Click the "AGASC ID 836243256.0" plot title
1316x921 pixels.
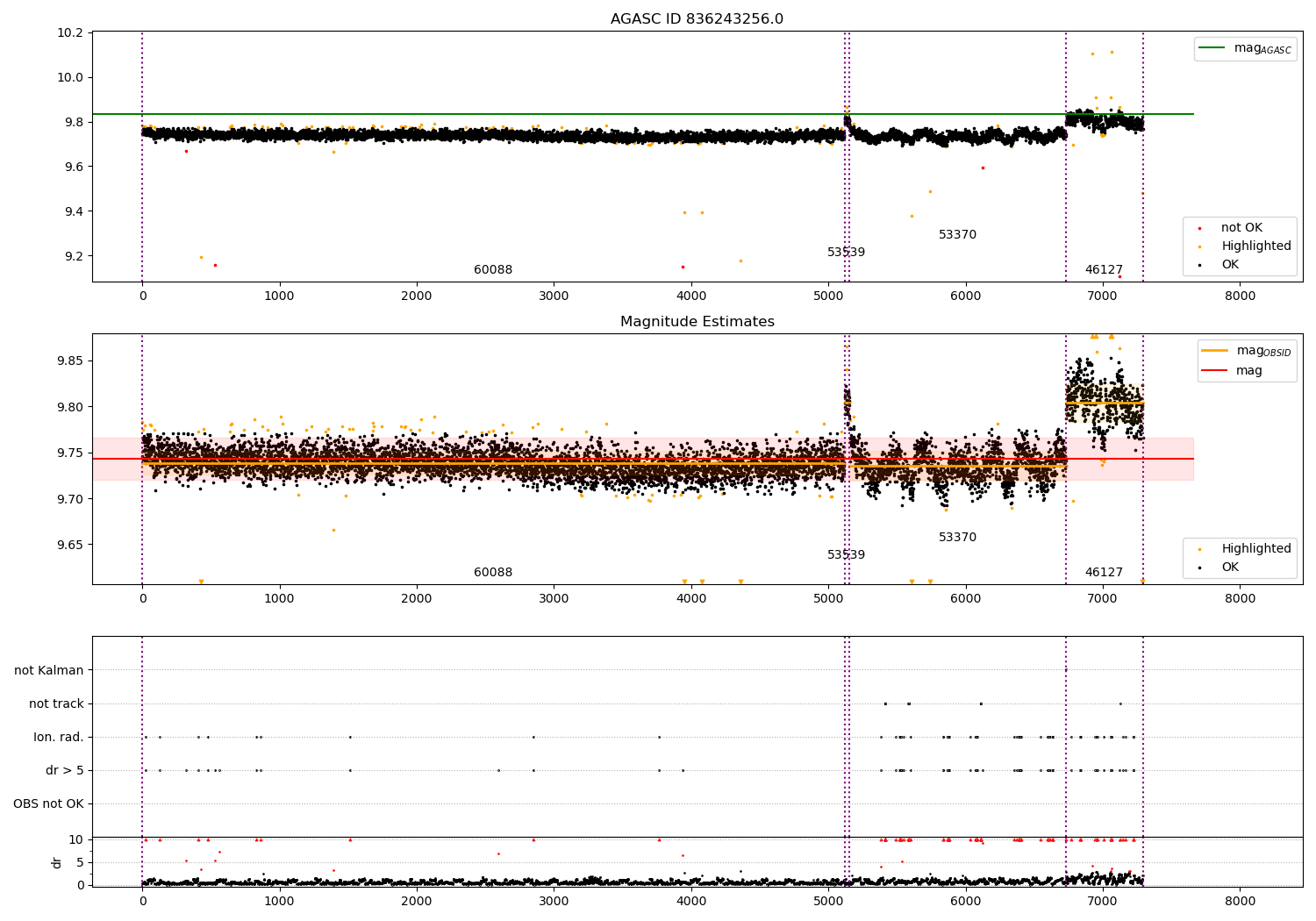697,19
